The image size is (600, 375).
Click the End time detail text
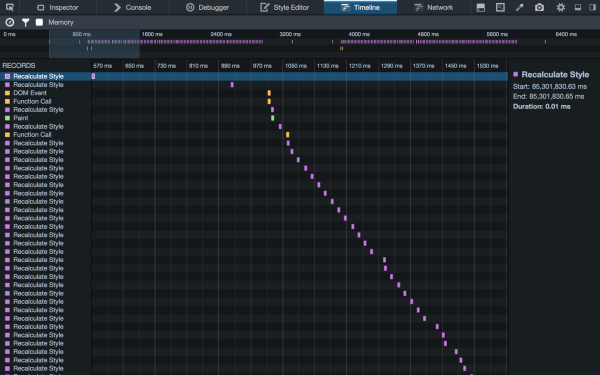point(548,96)
